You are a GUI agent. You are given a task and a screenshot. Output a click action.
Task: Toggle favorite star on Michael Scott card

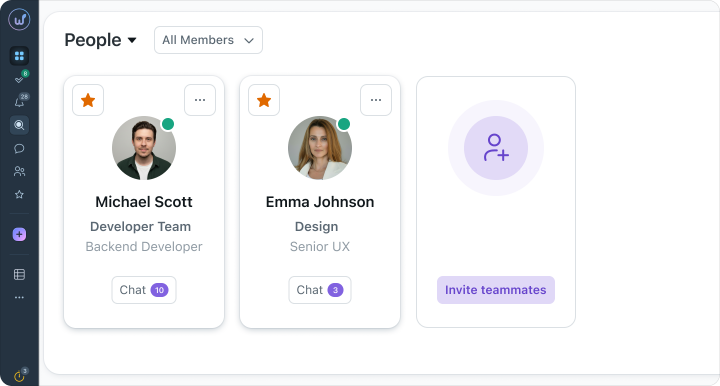point(88,100)
